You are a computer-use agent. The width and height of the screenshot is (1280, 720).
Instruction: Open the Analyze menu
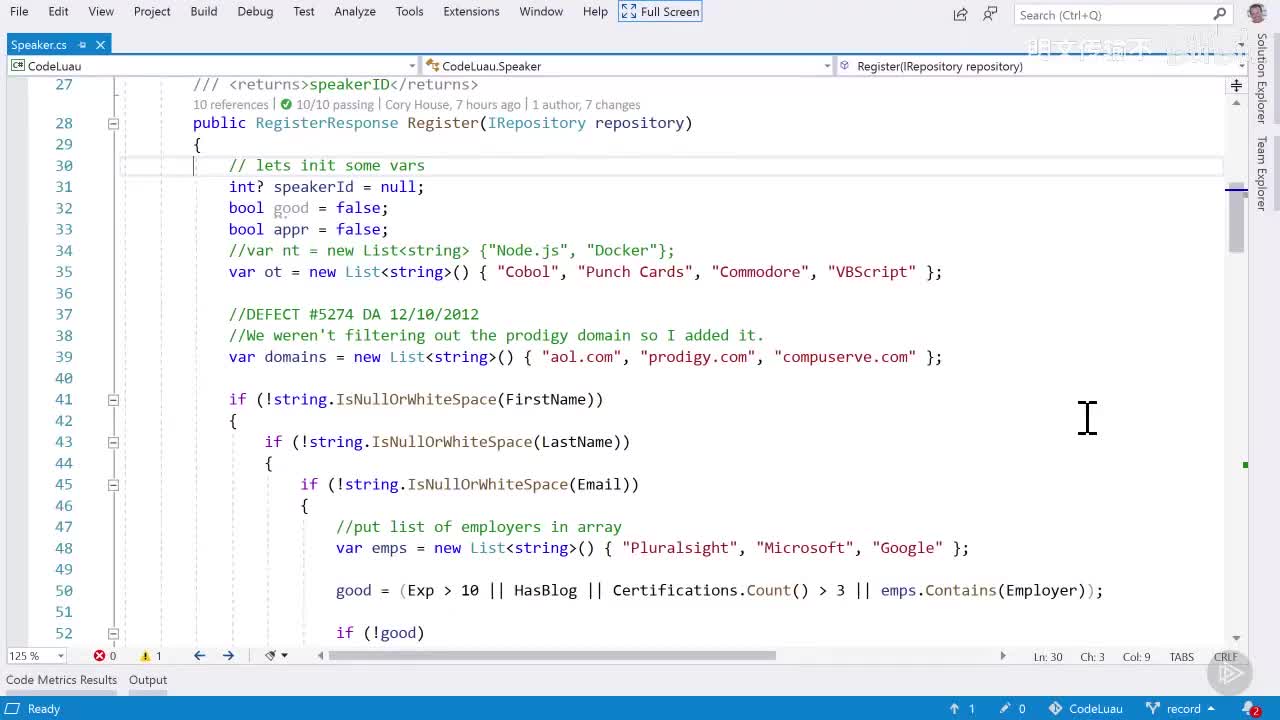coord(355,11)
